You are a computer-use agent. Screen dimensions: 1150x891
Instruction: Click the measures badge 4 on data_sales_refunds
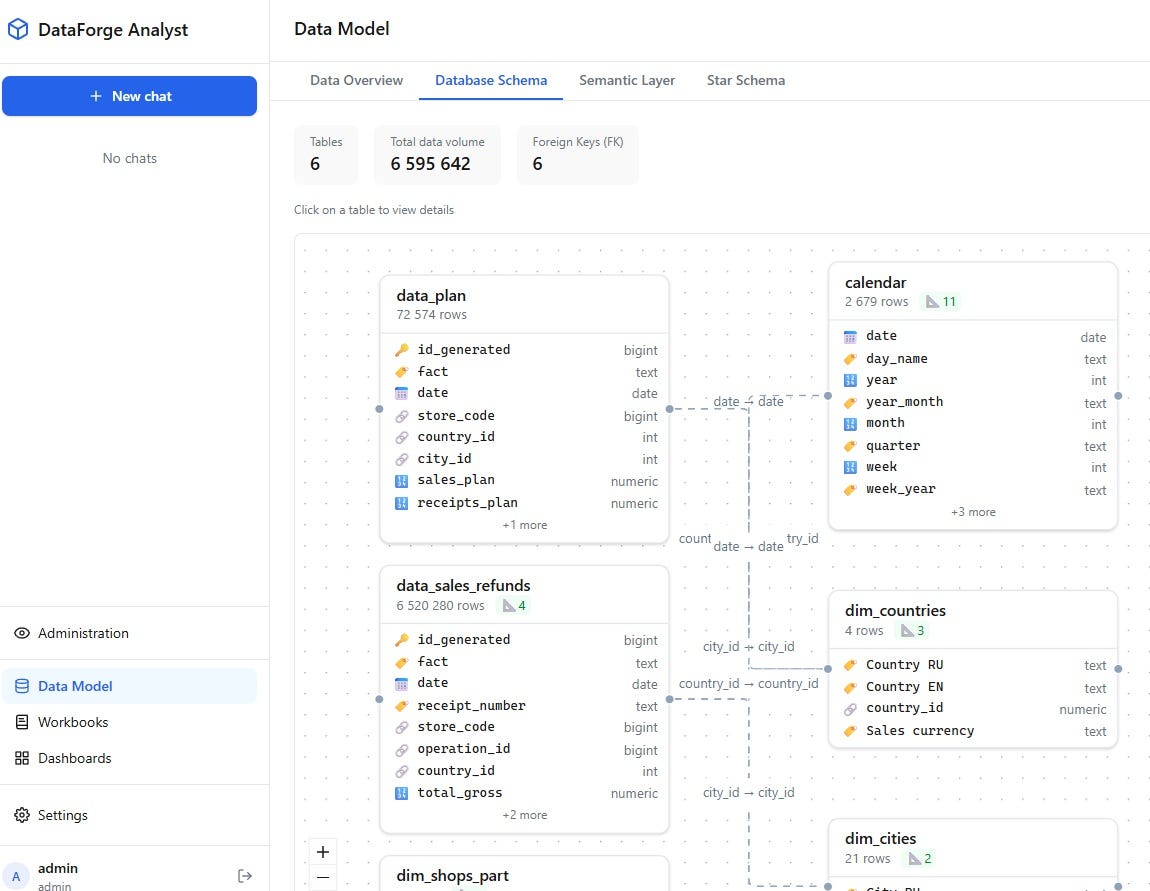tap(514, 606)
